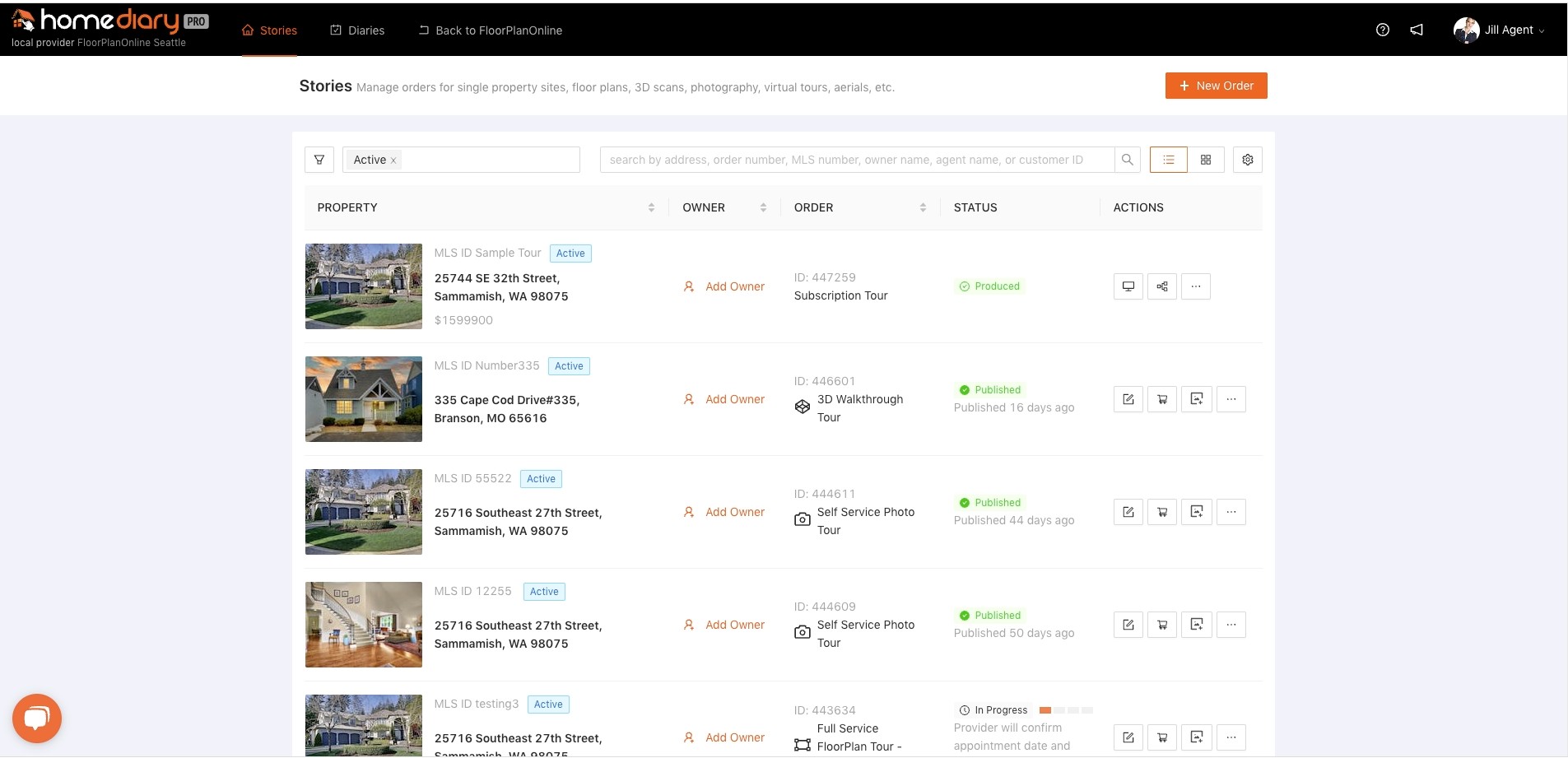Click the search magnifier icon
The image size is (1568, 758).
click(x=1127, y=160)
